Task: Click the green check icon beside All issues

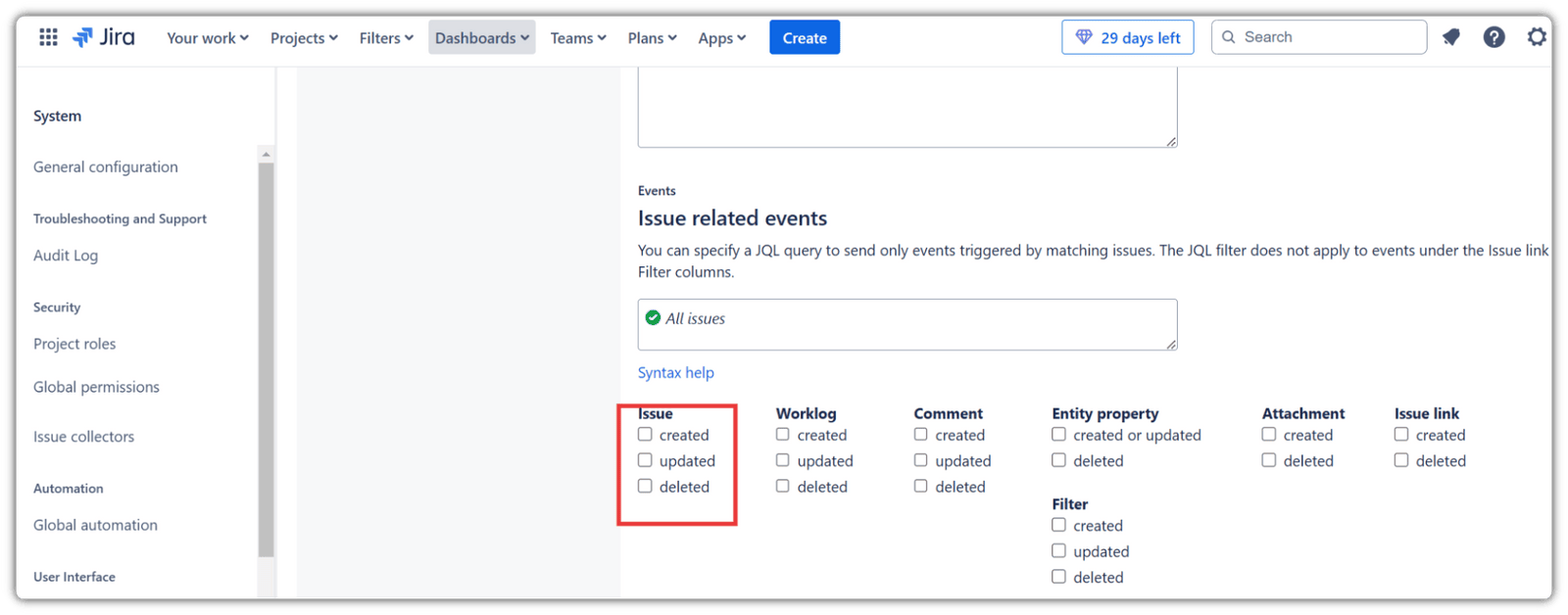Action: pyautogui.click(x=653, y=317)
